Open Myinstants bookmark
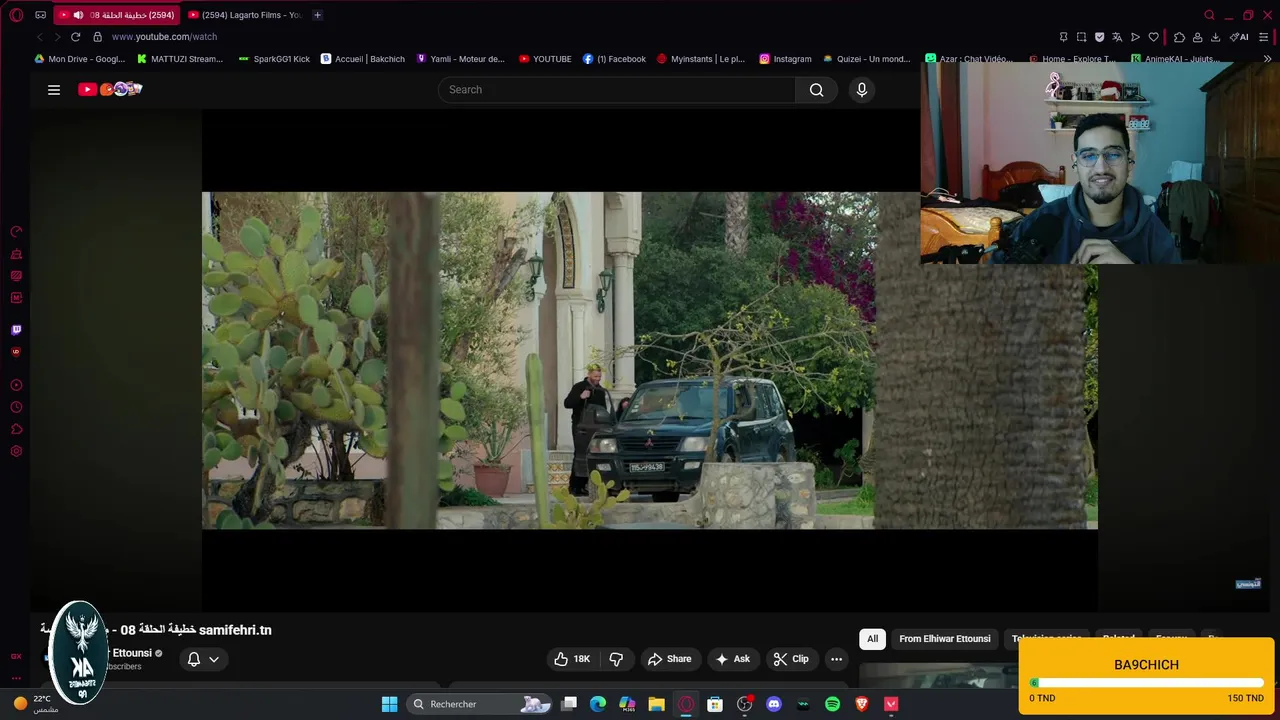Screen dimensions: 1280x720 tap(701, 59)
